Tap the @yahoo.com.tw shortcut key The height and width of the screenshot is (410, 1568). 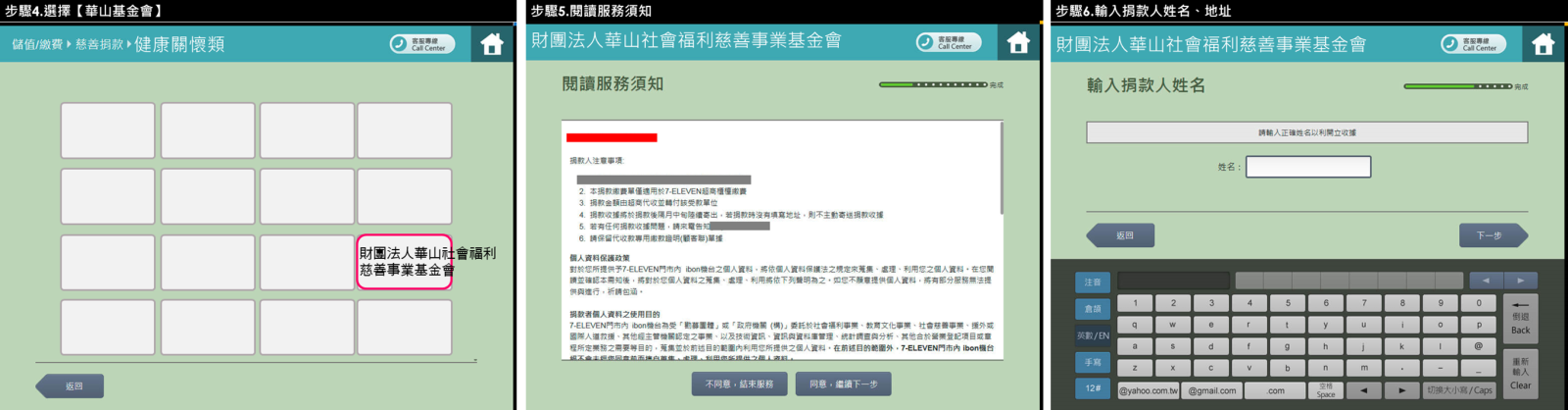[x=1149, y=390]
